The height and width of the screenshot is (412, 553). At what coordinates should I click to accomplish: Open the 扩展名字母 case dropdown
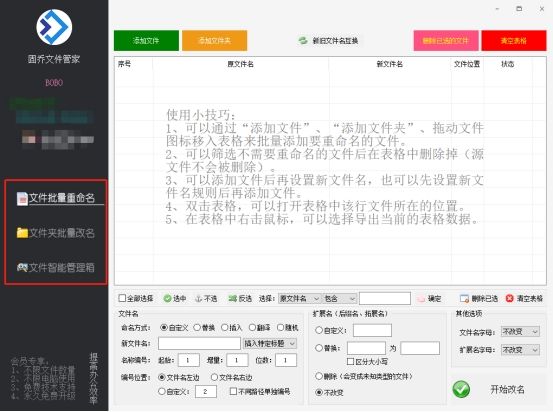[520, 350]
